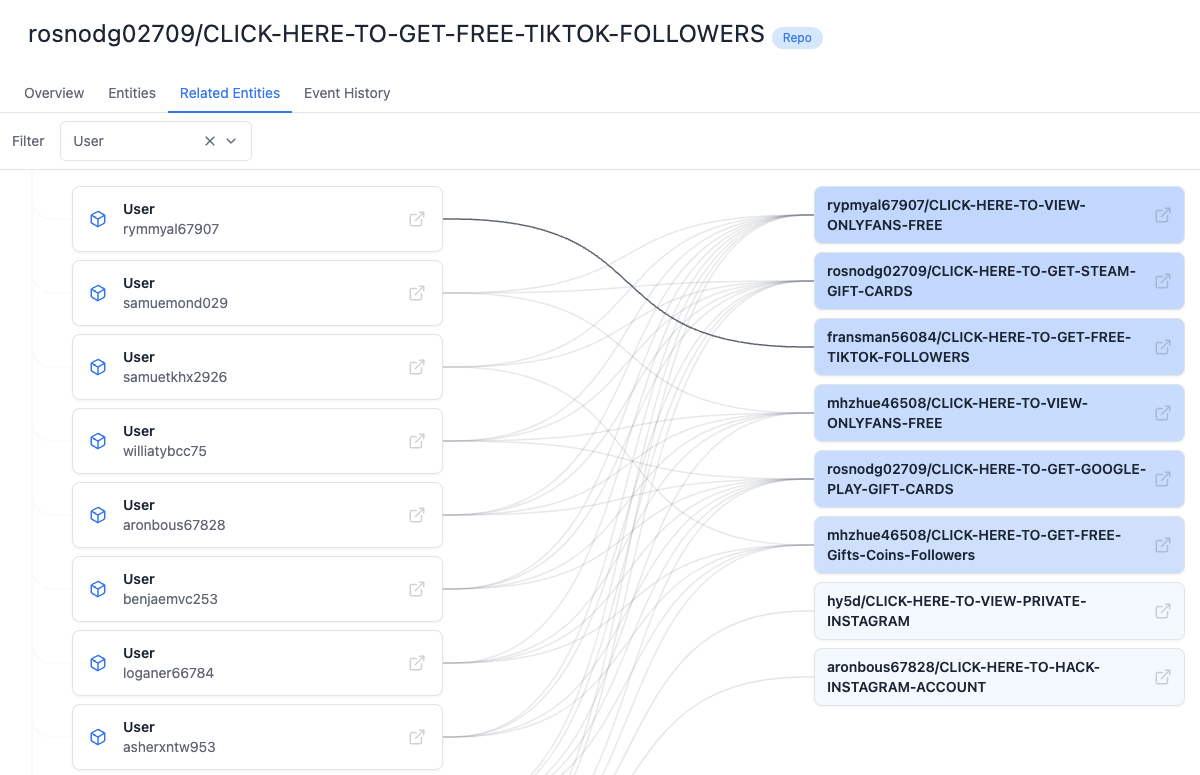Clear the User filter selection

(x=210, y=141)
